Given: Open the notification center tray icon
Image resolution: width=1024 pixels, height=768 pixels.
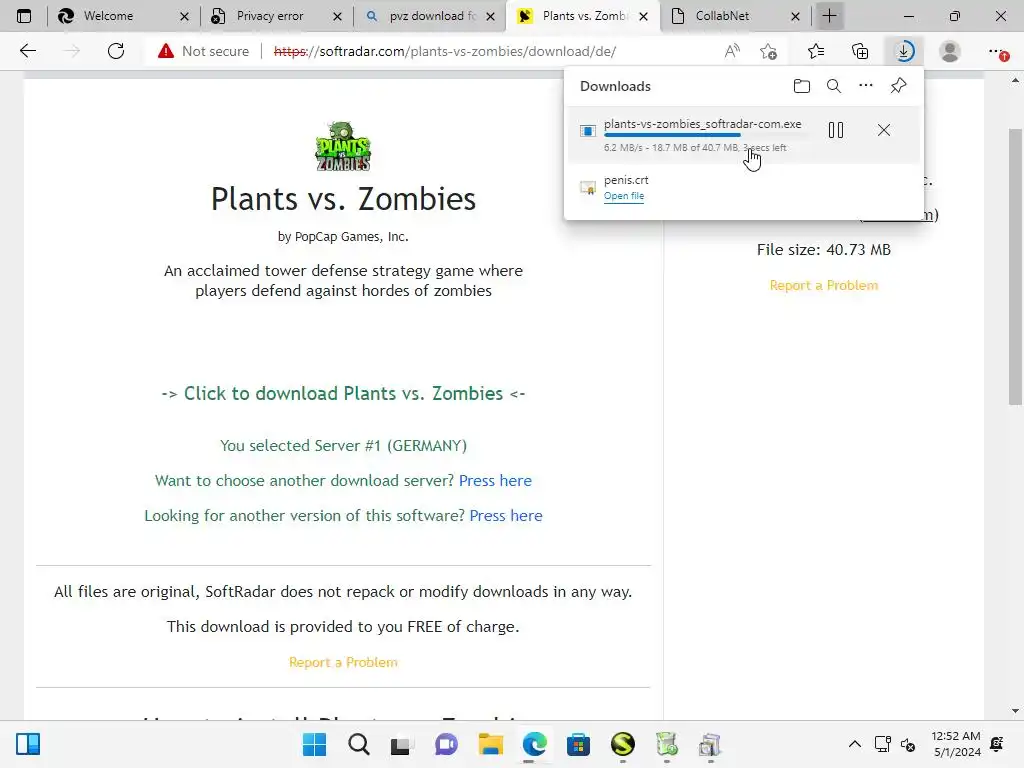Looking at the screenshot, I should pyautogui.click(x=997, y=744).
